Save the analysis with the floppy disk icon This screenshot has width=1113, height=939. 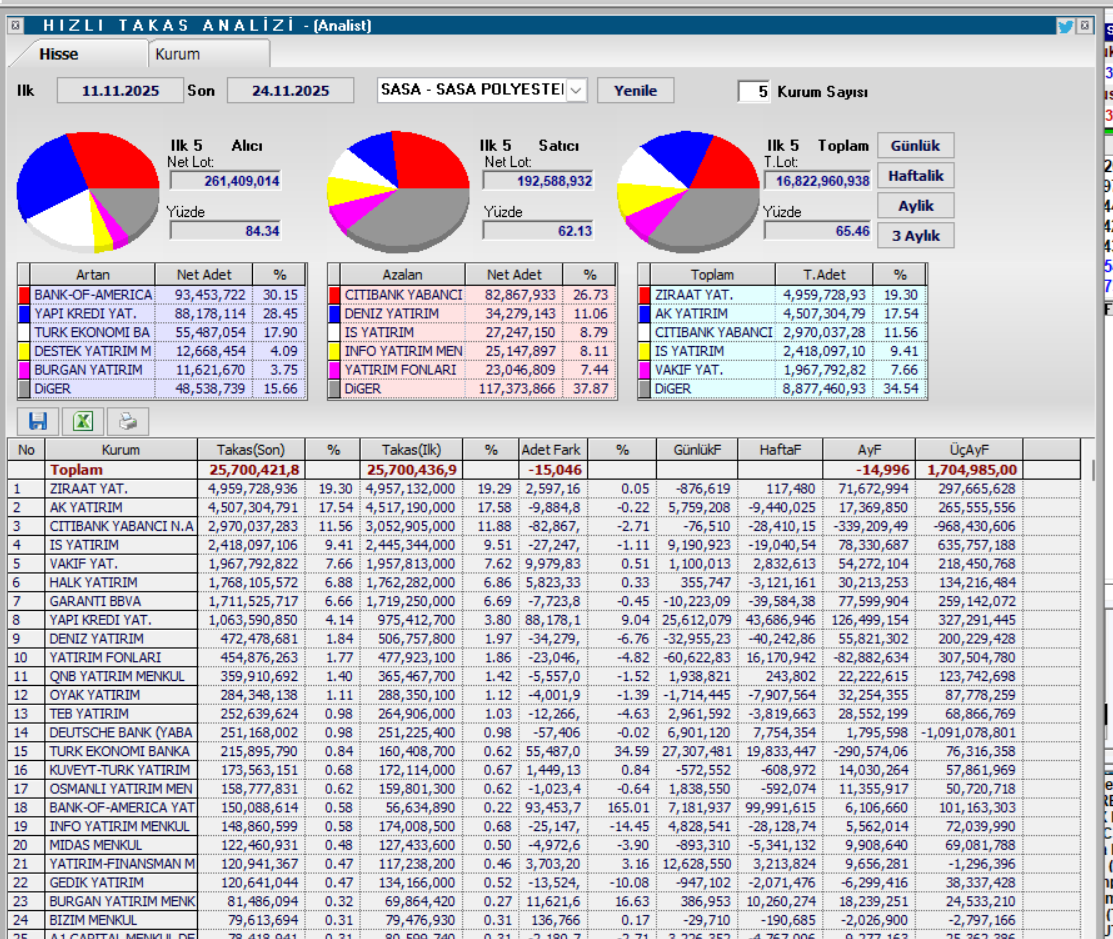pyautogui.click(x=38, y=421)
